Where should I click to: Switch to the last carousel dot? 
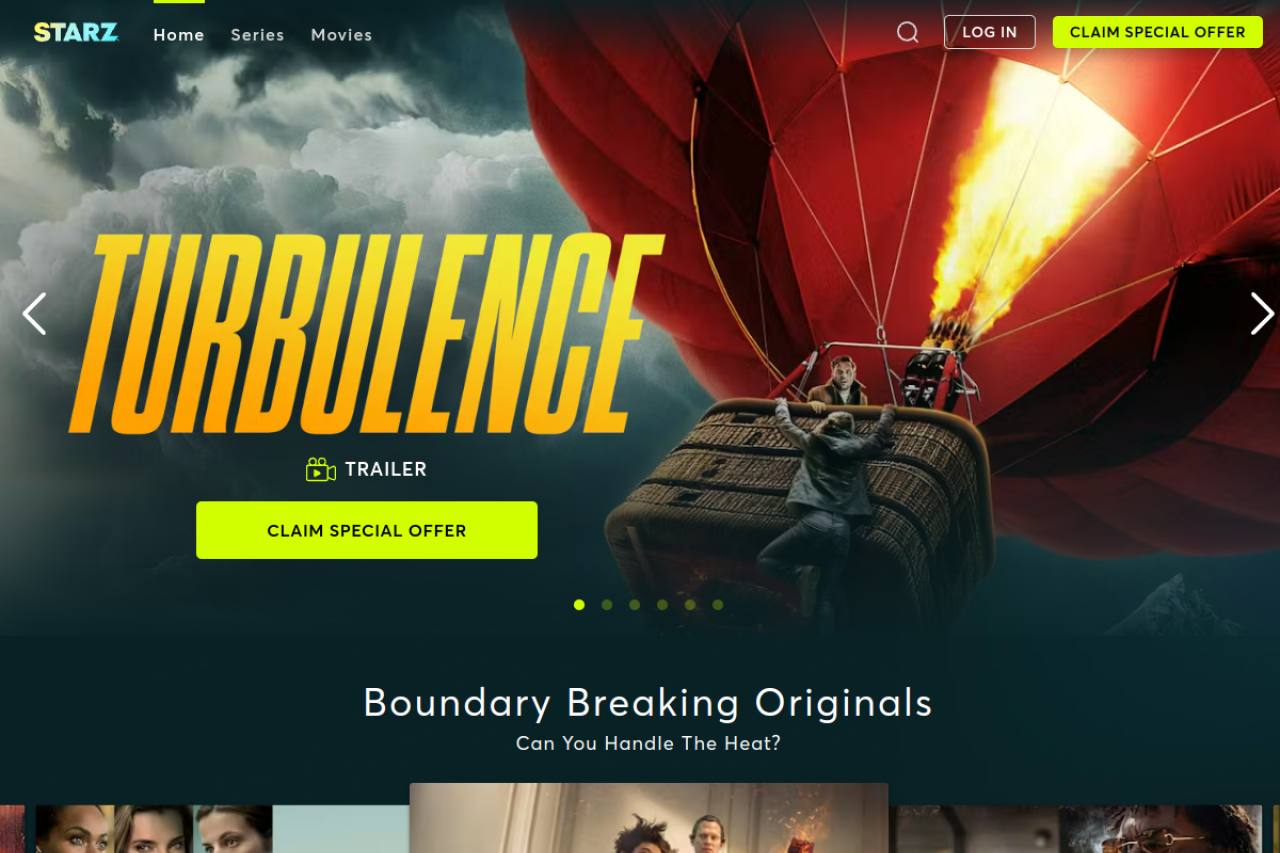(x=718, y=605)
